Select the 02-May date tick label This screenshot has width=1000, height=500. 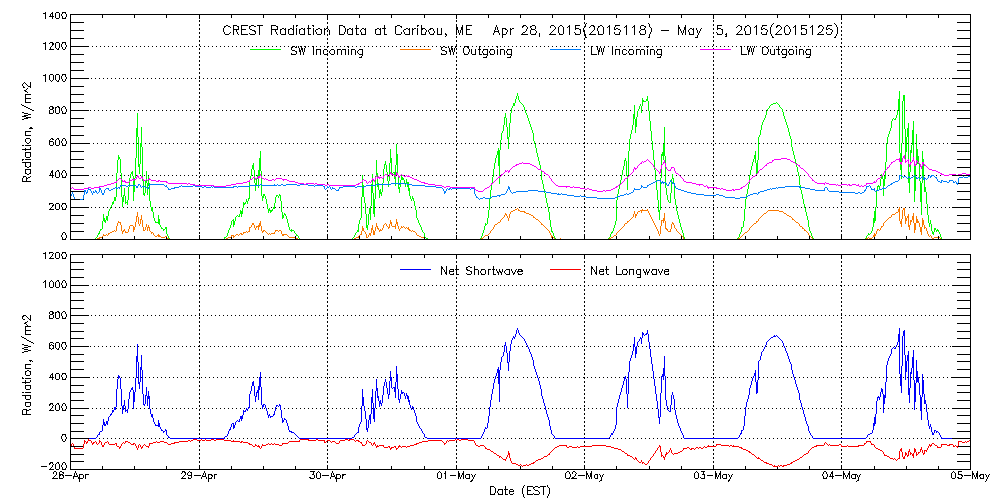pyautogui.click(x=585, y=477)
